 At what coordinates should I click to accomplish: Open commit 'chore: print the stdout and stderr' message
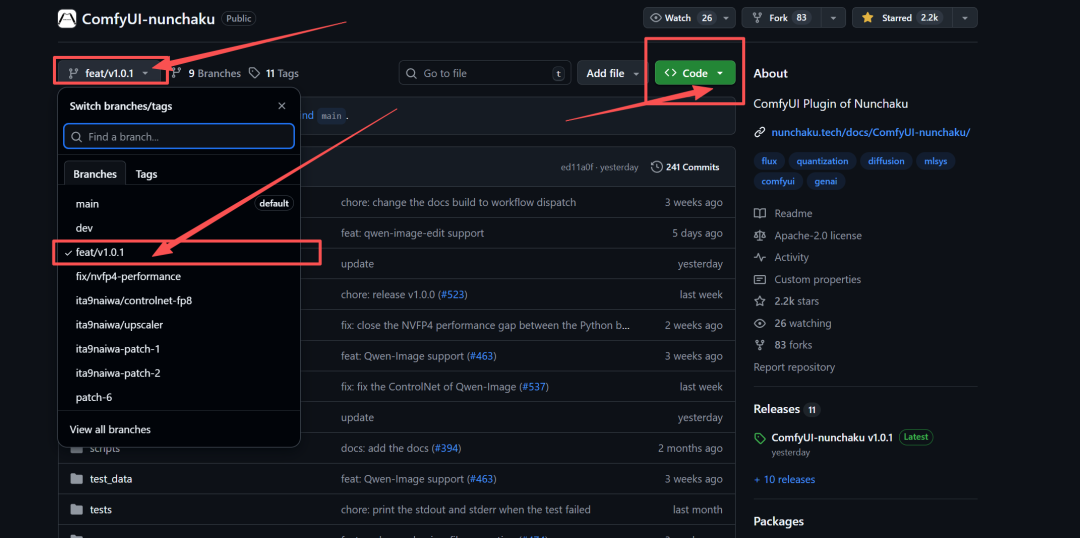pyautogui.click(x=466, y=510)
